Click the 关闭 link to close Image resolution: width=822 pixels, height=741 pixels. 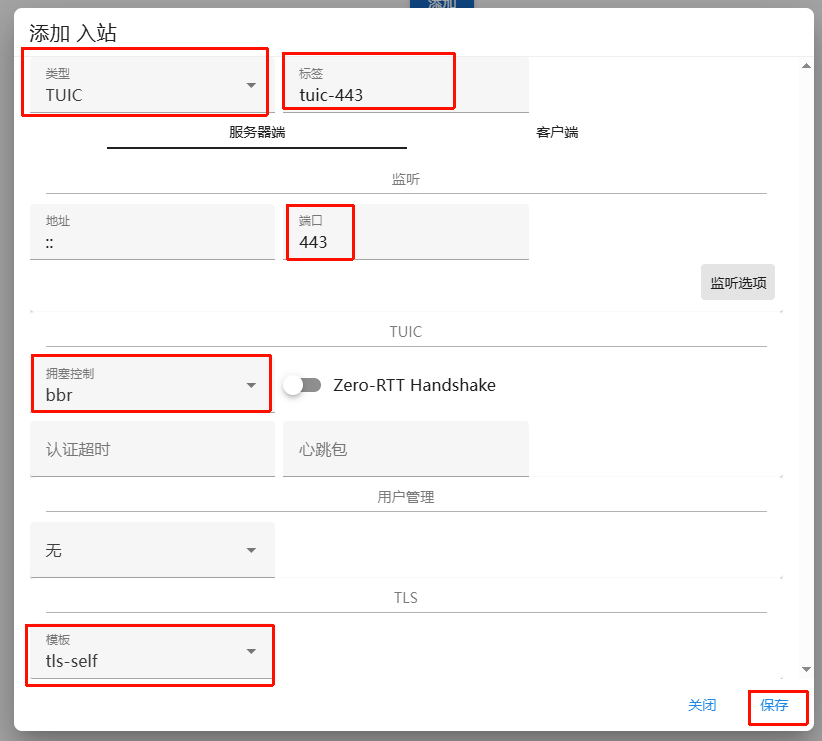(x=703, y=706)
